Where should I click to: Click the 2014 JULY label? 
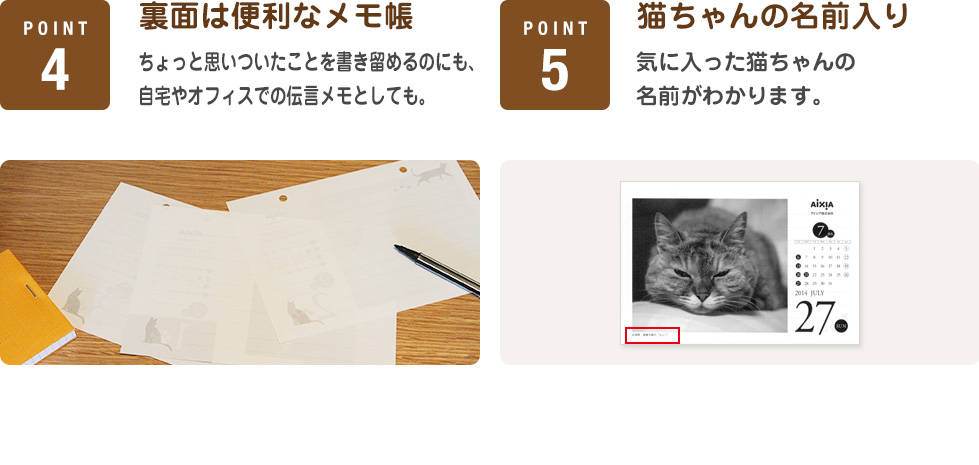point(810,293)
